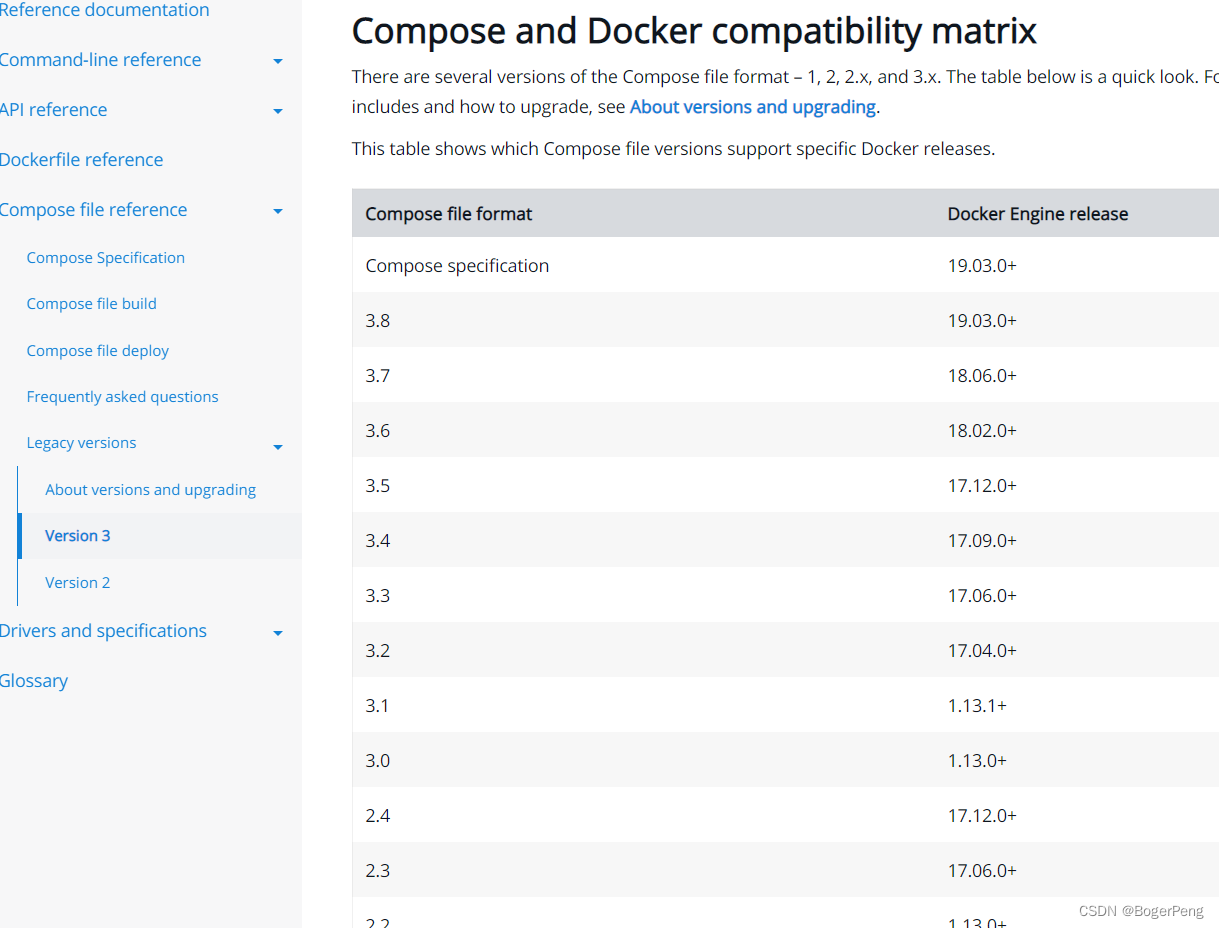Open Compose file build page

[91, 304]
